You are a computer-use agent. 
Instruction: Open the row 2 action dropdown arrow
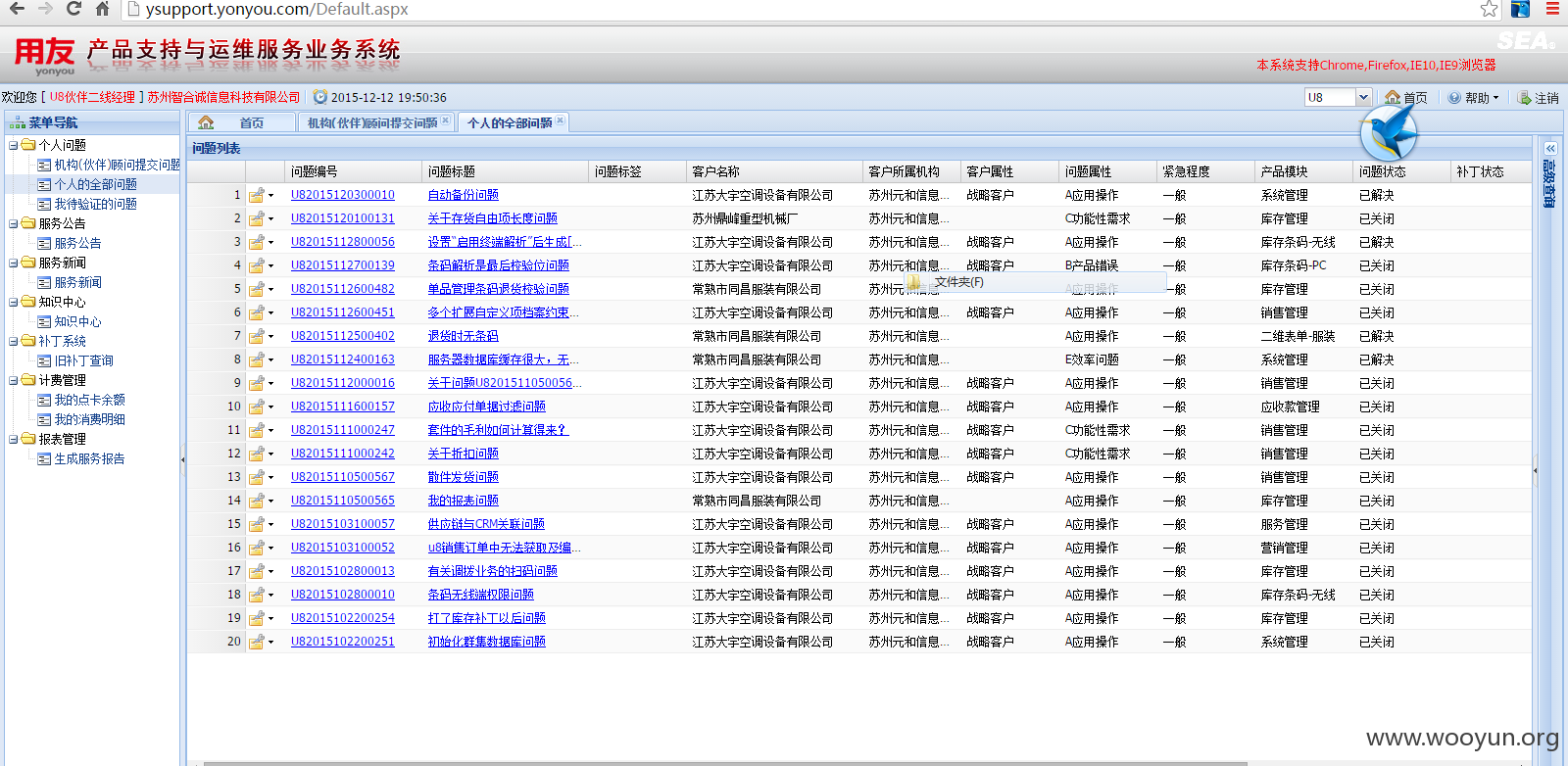point(270,219)
